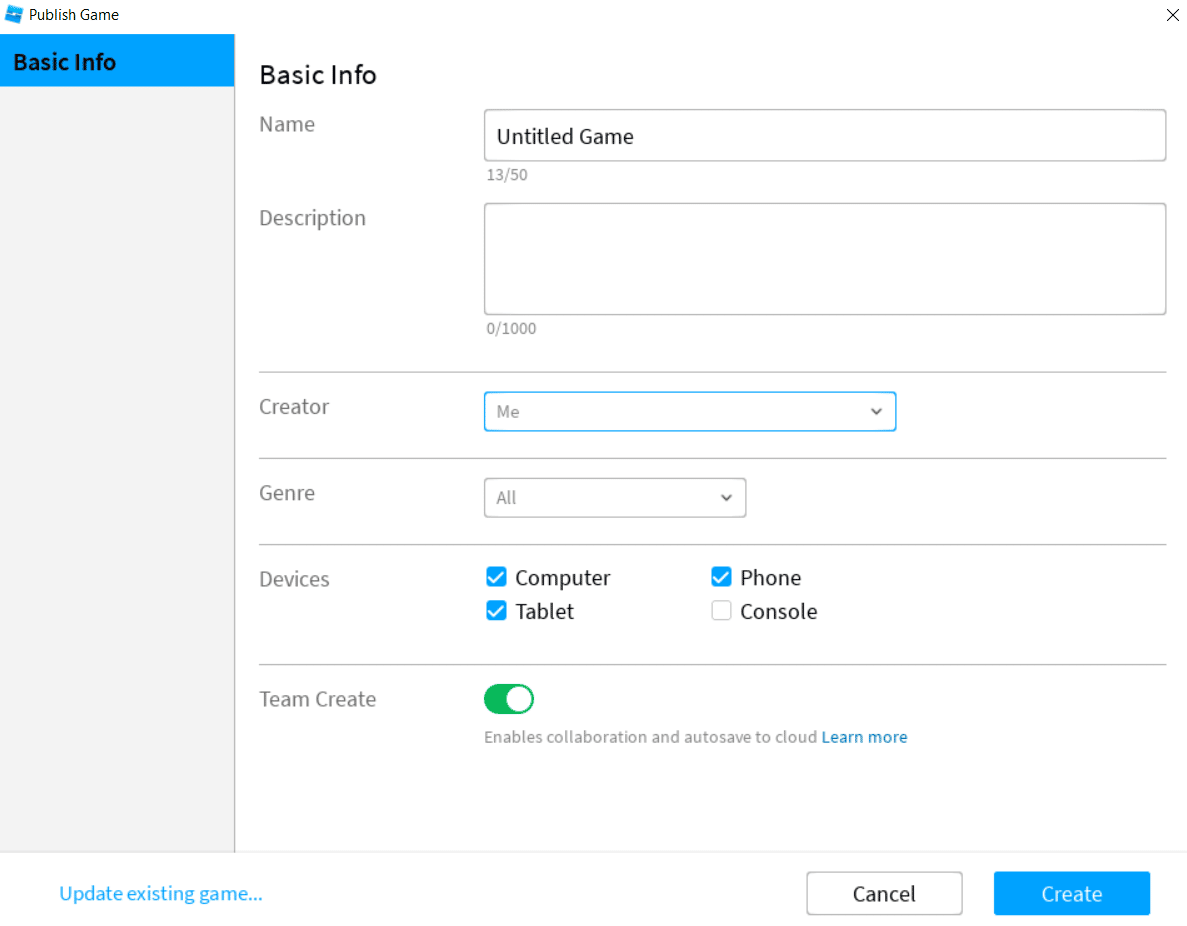The image size is (1187, 926).
Task: Click the Devices label
Action: click(294, 579)
